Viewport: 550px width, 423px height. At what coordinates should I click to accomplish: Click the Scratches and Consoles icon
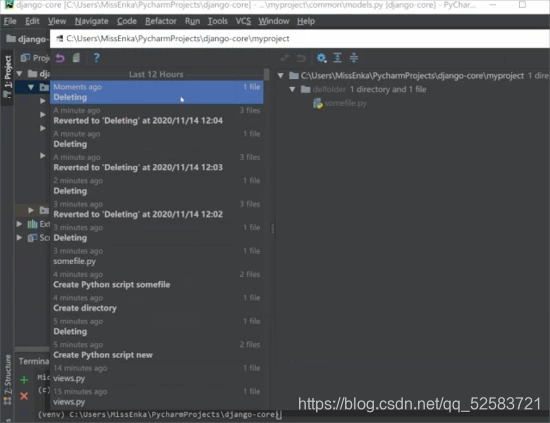pyautogui.click(x=32, y=238)
